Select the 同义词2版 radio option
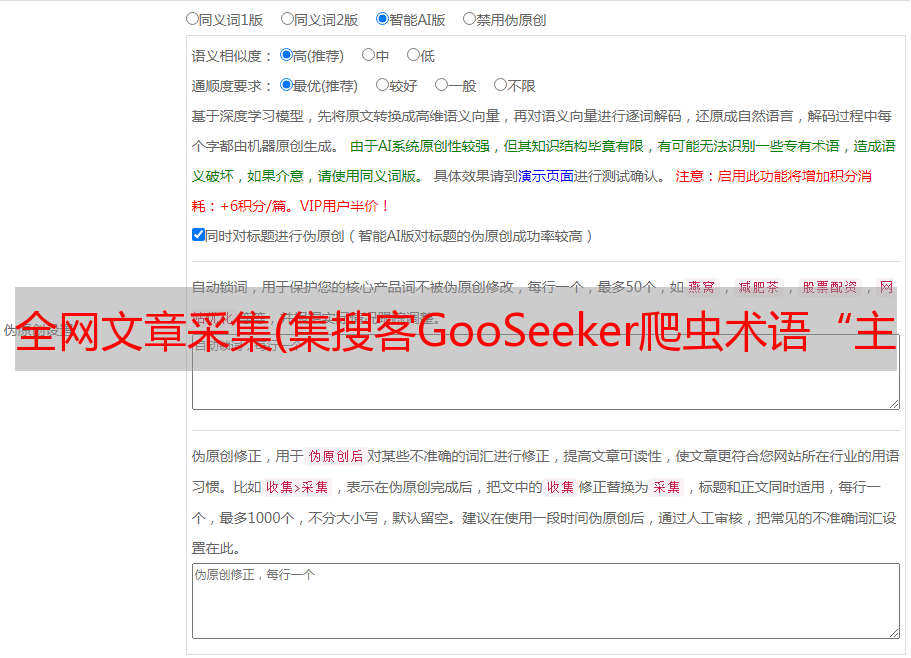The height and width of the screenshot is (658, 911). coord(287,19)
